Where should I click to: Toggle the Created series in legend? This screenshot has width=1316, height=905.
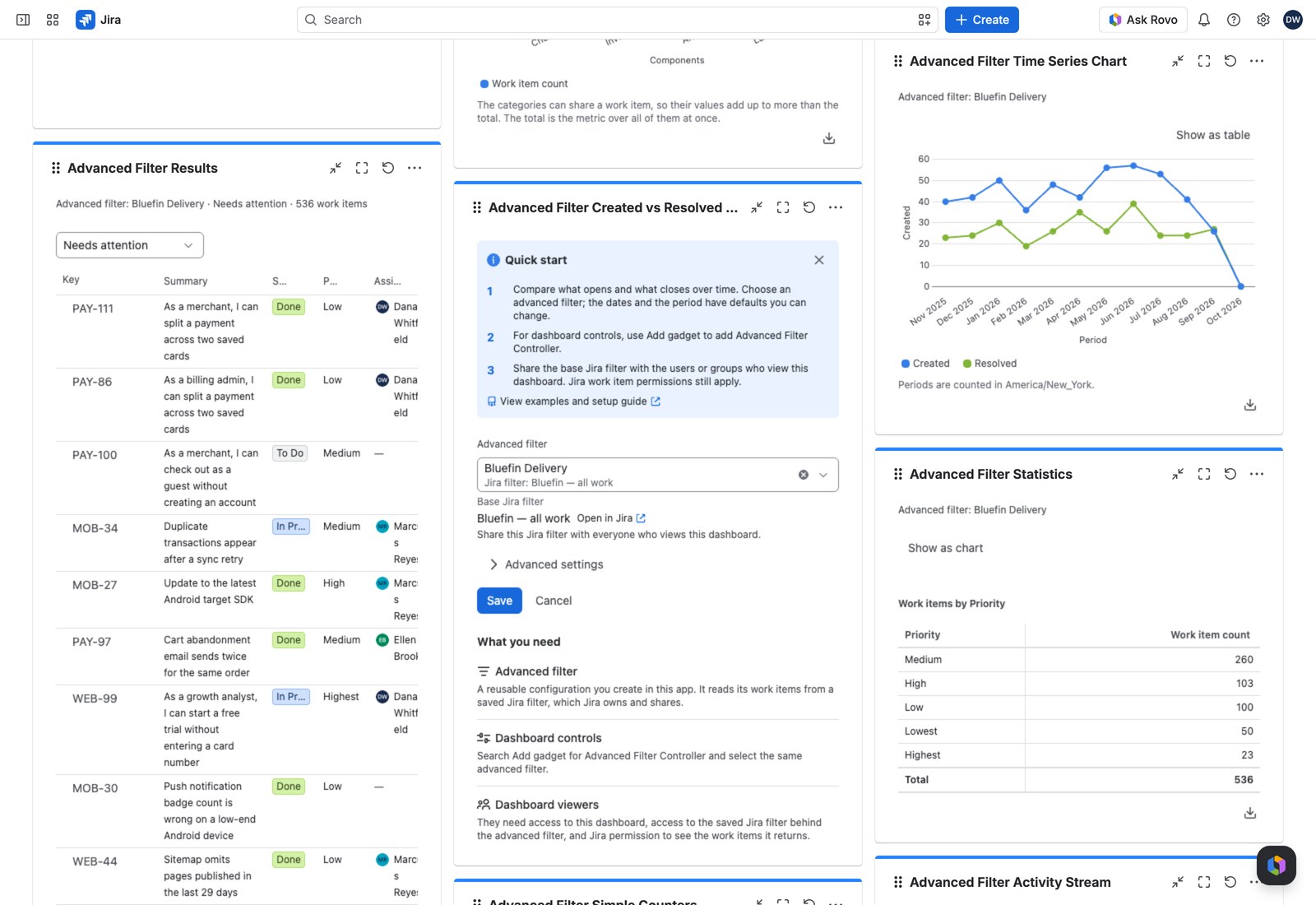pos(925,364)
